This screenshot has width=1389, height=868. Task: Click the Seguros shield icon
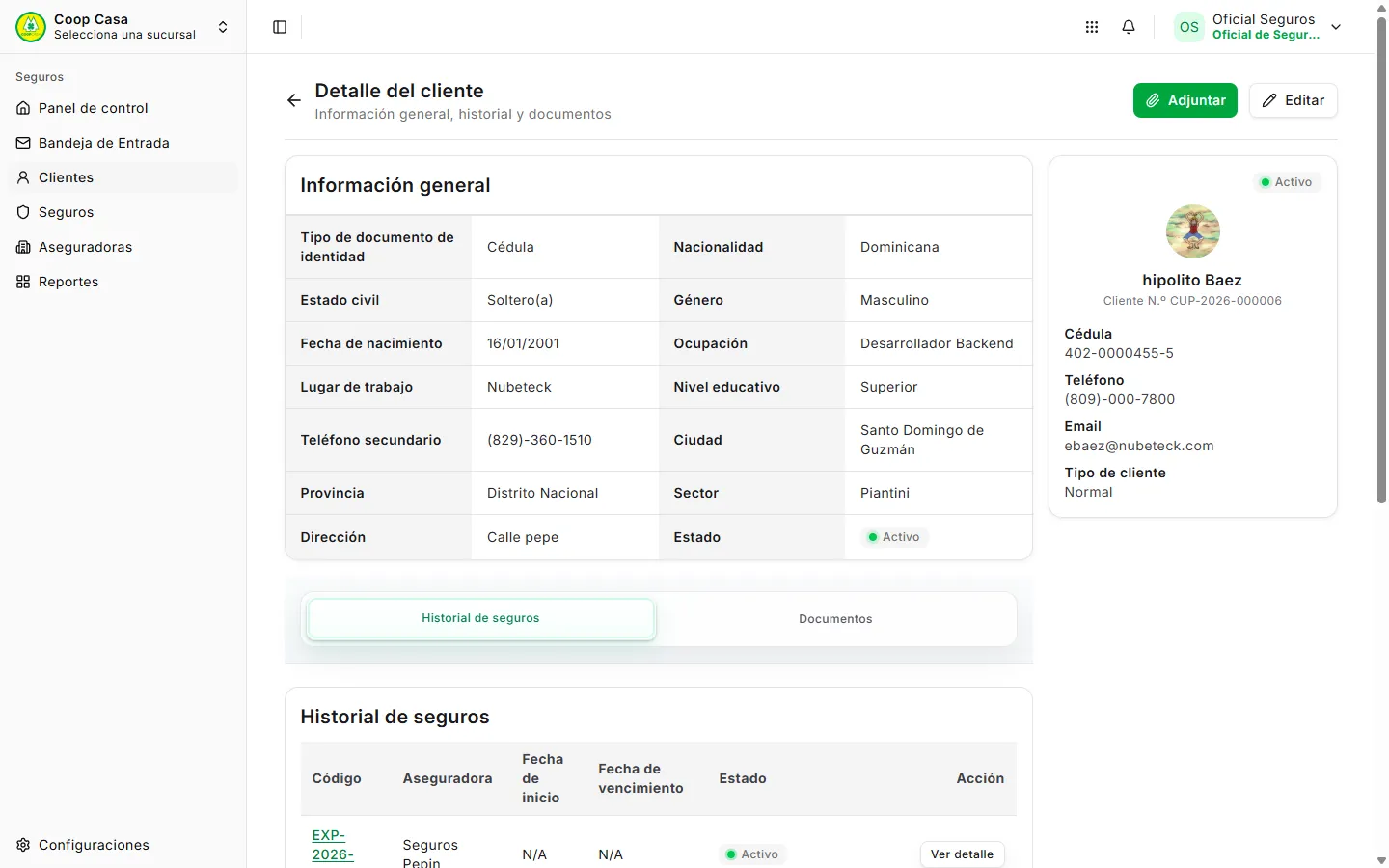[x=23, y=212]
